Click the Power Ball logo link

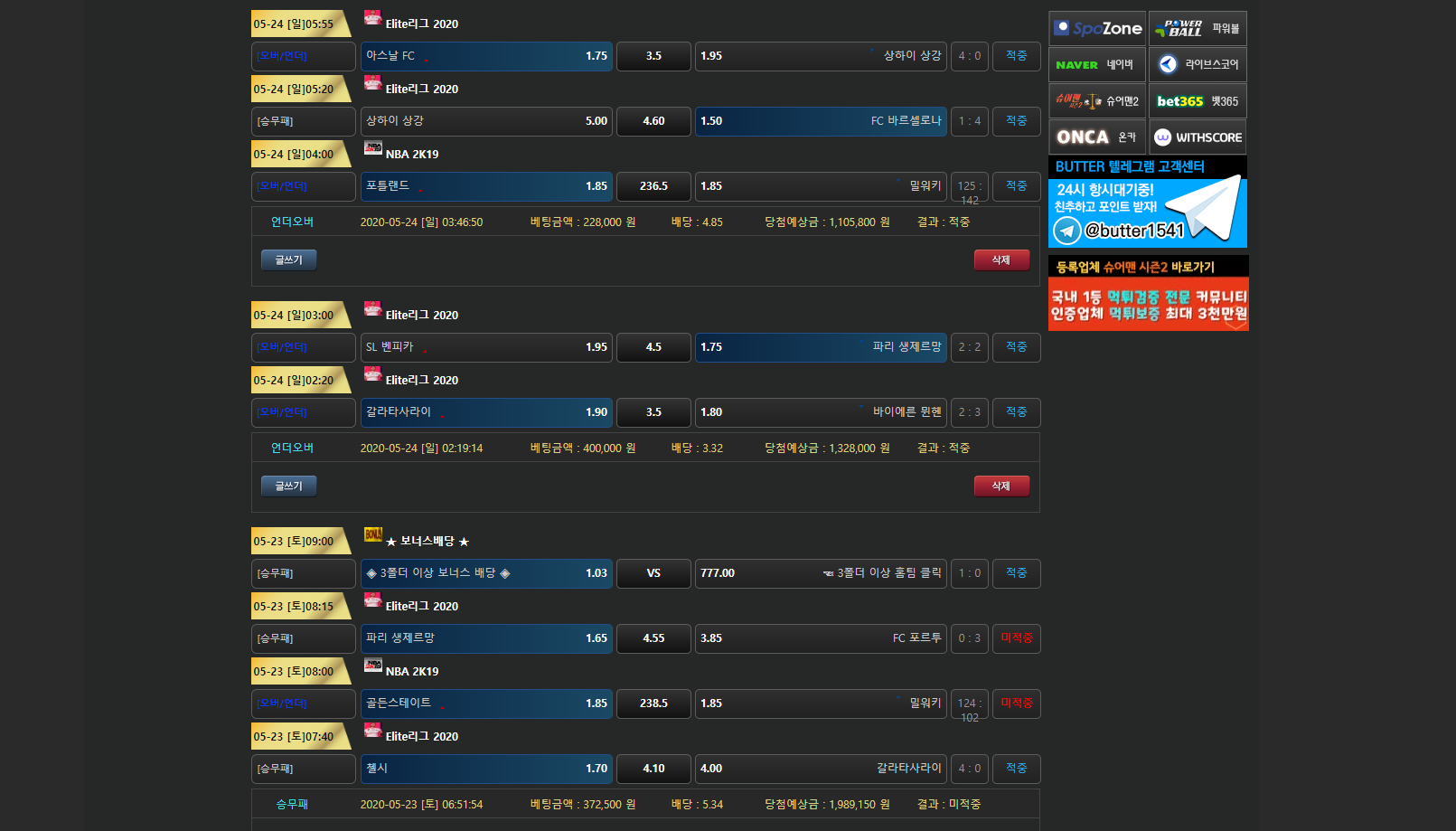(x=1198, y=29)
